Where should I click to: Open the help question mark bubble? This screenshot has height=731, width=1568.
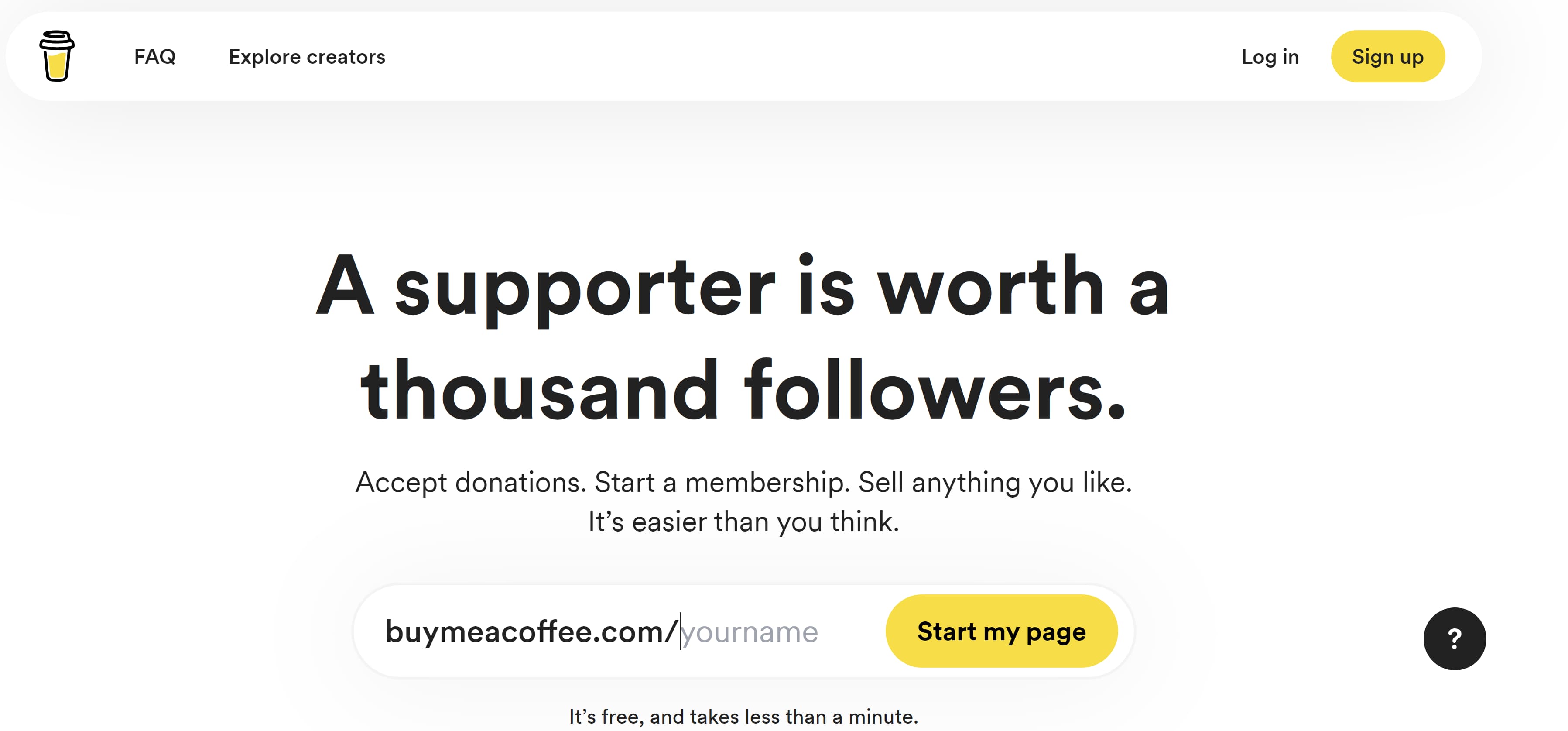point(1454,638)
